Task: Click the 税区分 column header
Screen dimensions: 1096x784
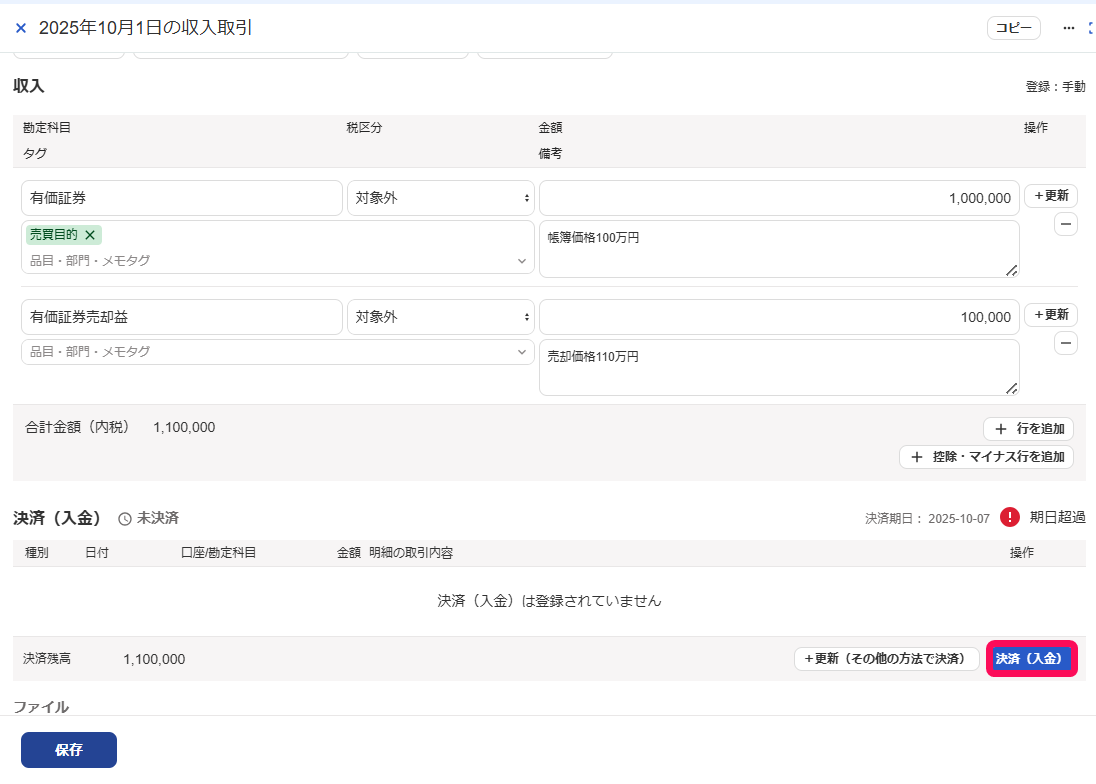Action: point(364,128)
